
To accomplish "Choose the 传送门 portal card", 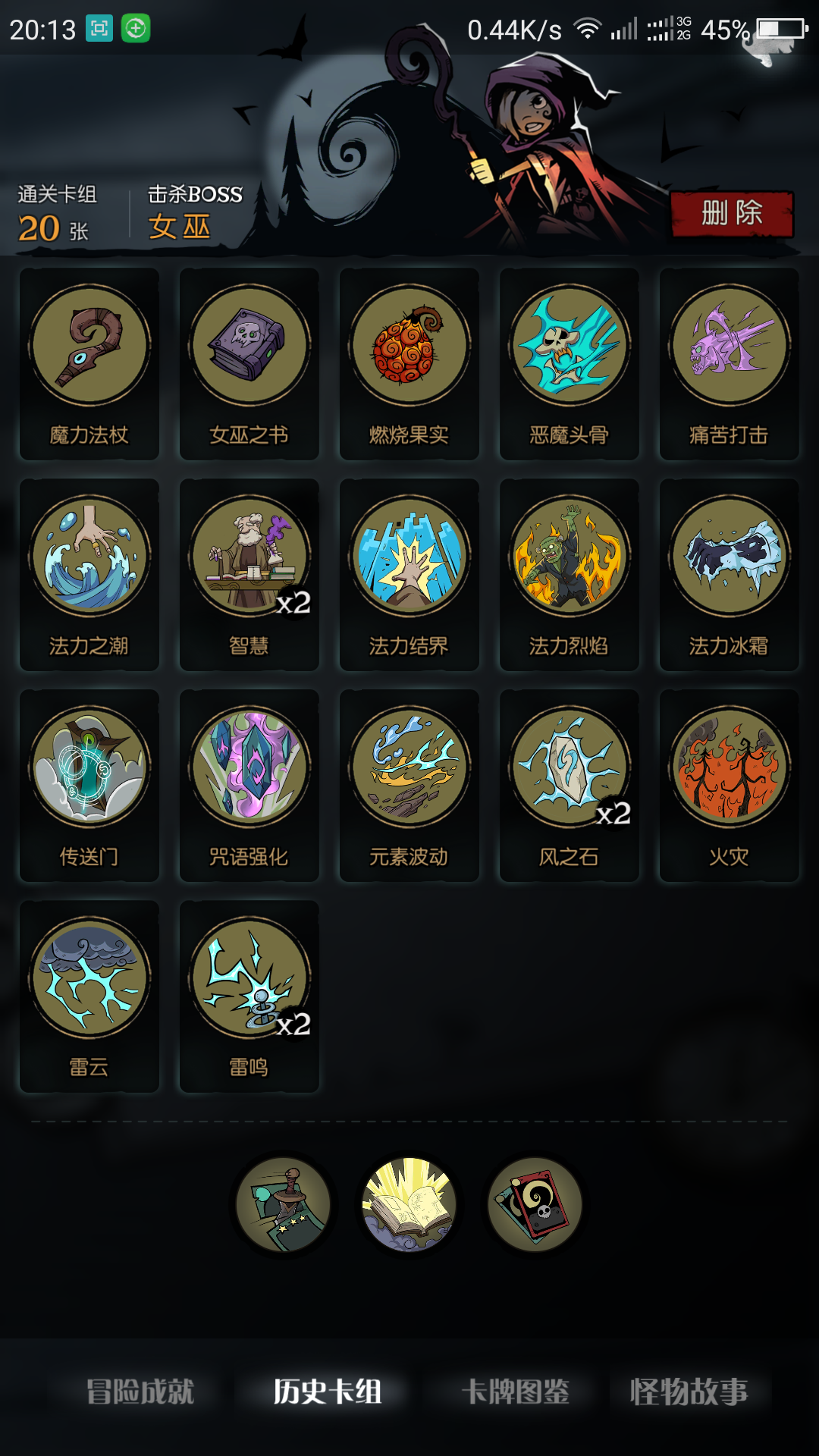I will pyautogui.click(x=89, y=786).
